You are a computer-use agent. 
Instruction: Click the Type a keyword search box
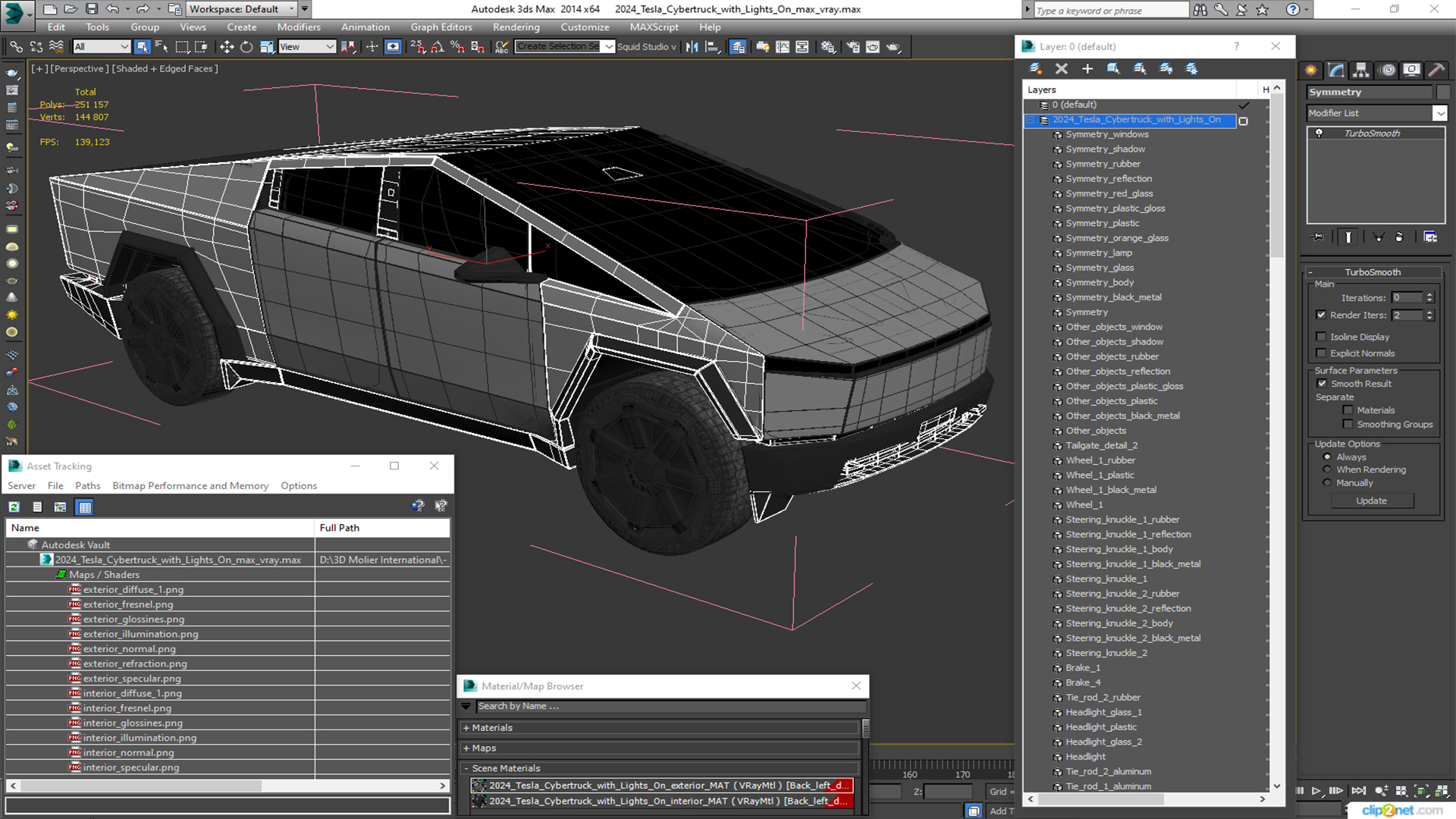[1111, 10]
